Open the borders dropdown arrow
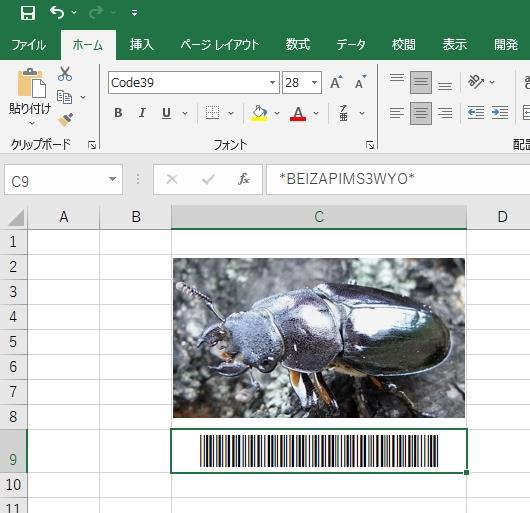 231,113
